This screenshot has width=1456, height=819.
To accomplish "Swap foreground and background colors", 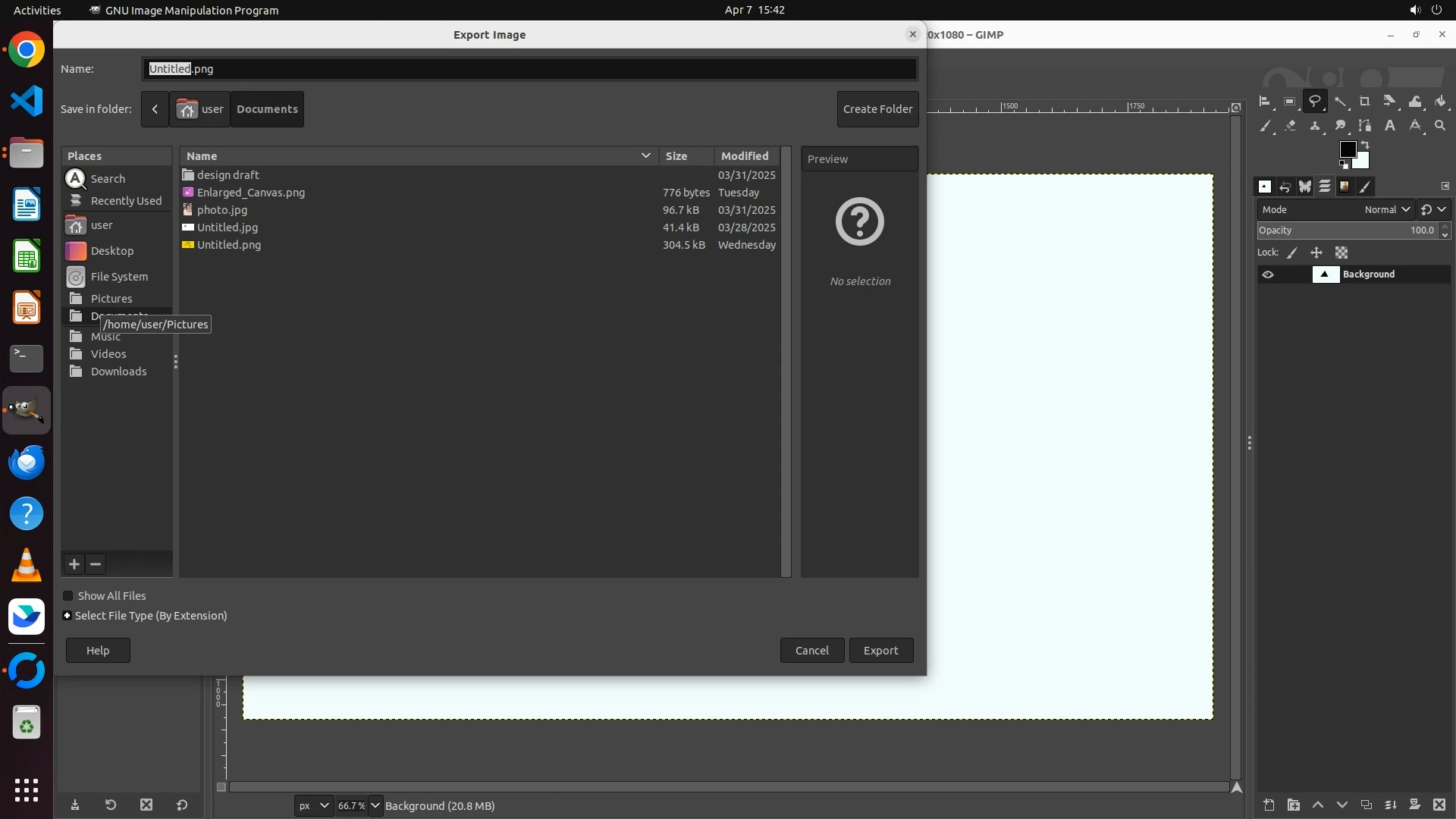I will pyautogui.click(x=1365, y=144).
